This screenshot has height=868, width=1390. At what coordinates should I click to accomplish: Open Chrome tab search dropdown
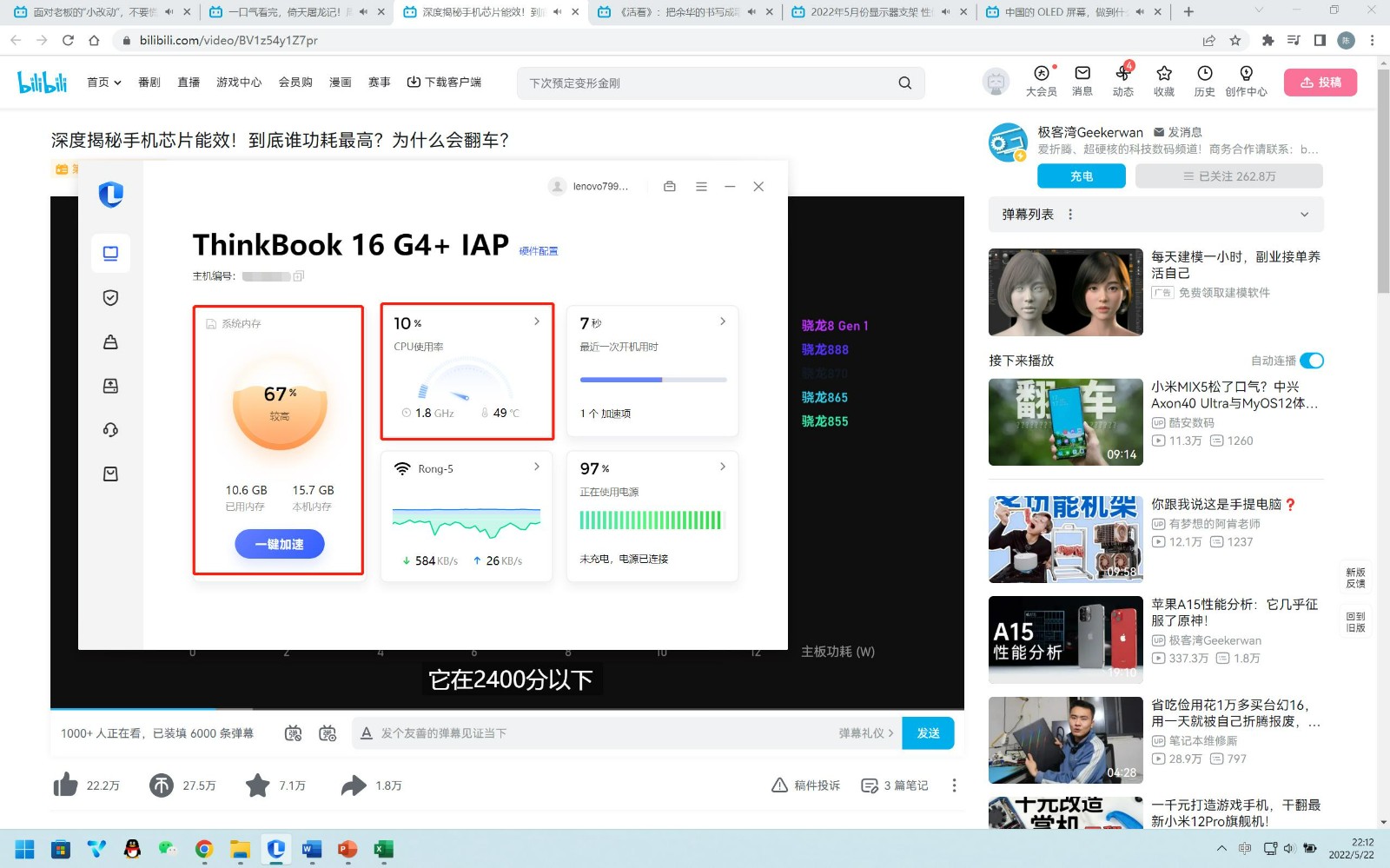tap(1259, 11)
